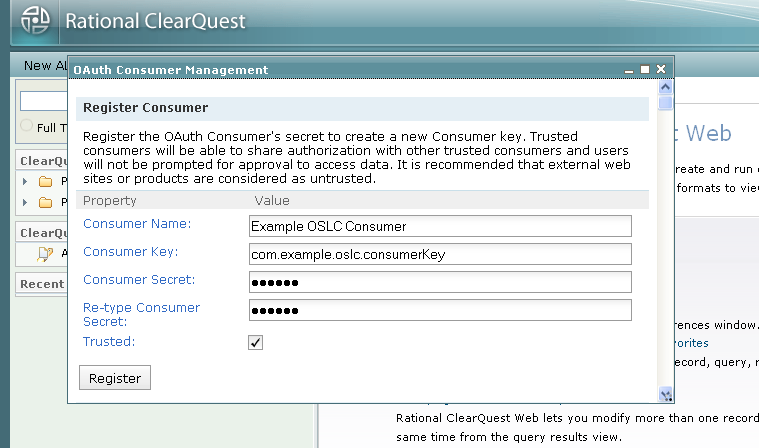Close the OAuth Consumer Management dialog

tap(661, 69)
